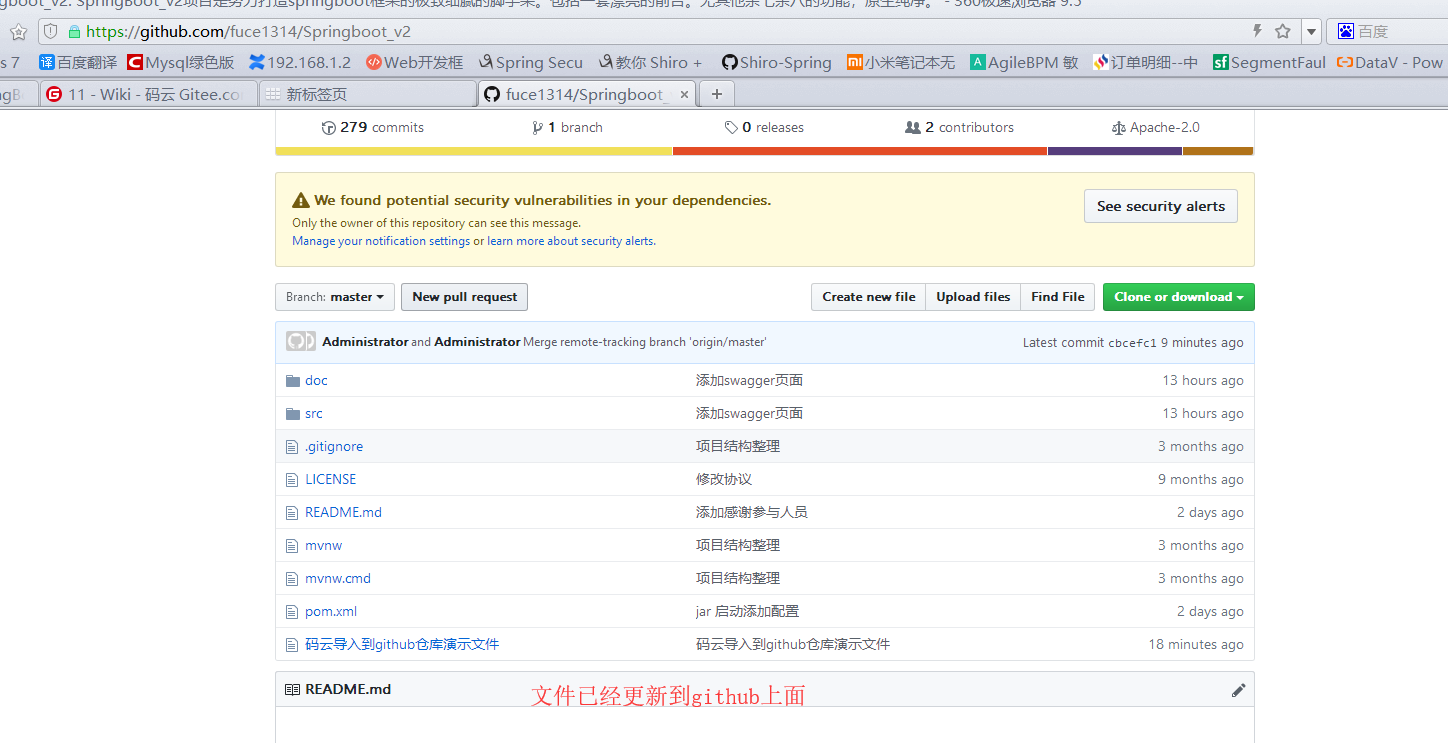The image size is (1448, 743).
Task: Click See security alerts button
Action: pos(1161,206)
